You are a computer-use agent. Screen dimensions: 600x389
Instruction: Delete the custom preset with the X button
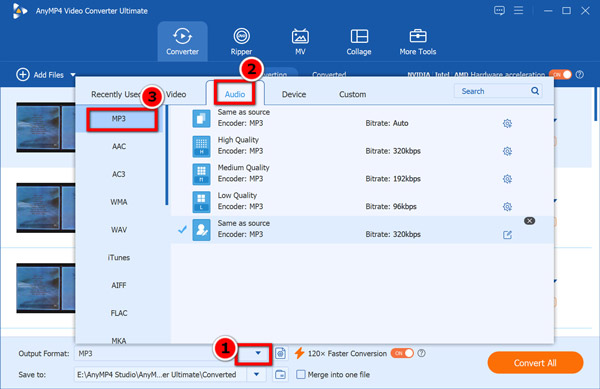point(529,221)
